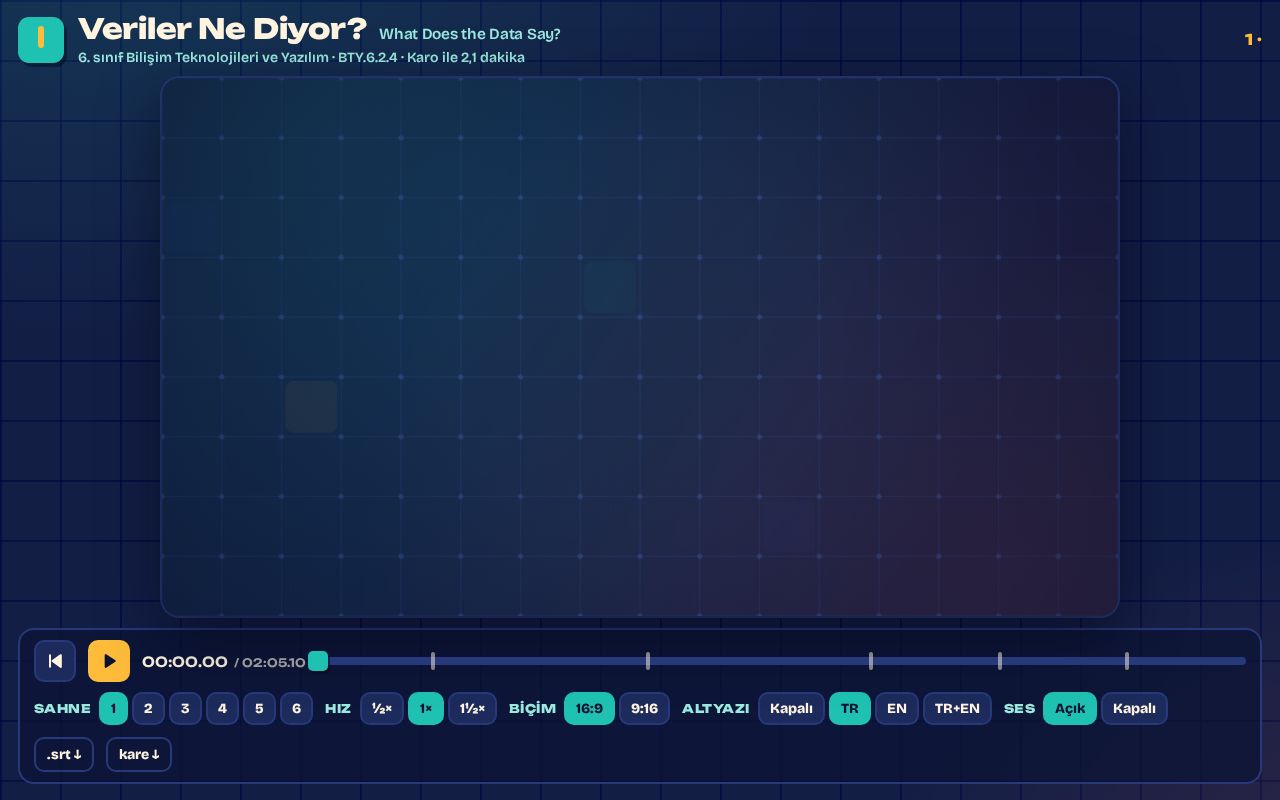Switch format to 9:16
This screenshot has height=800, width=1280.
click(644, 708)
